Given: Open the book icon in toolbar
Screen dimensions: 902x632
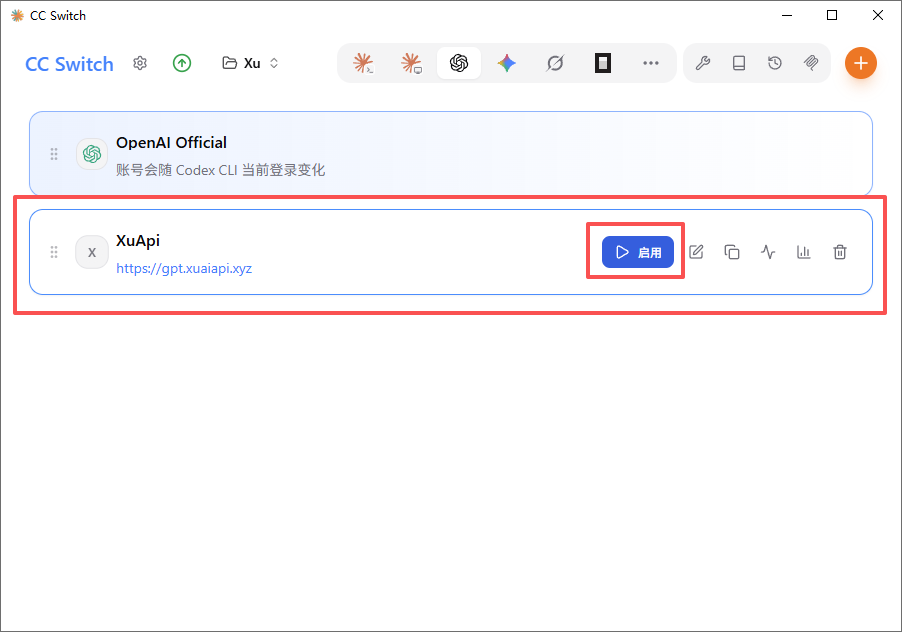Looking at the screenshot, I should click(x=739, y=63).
